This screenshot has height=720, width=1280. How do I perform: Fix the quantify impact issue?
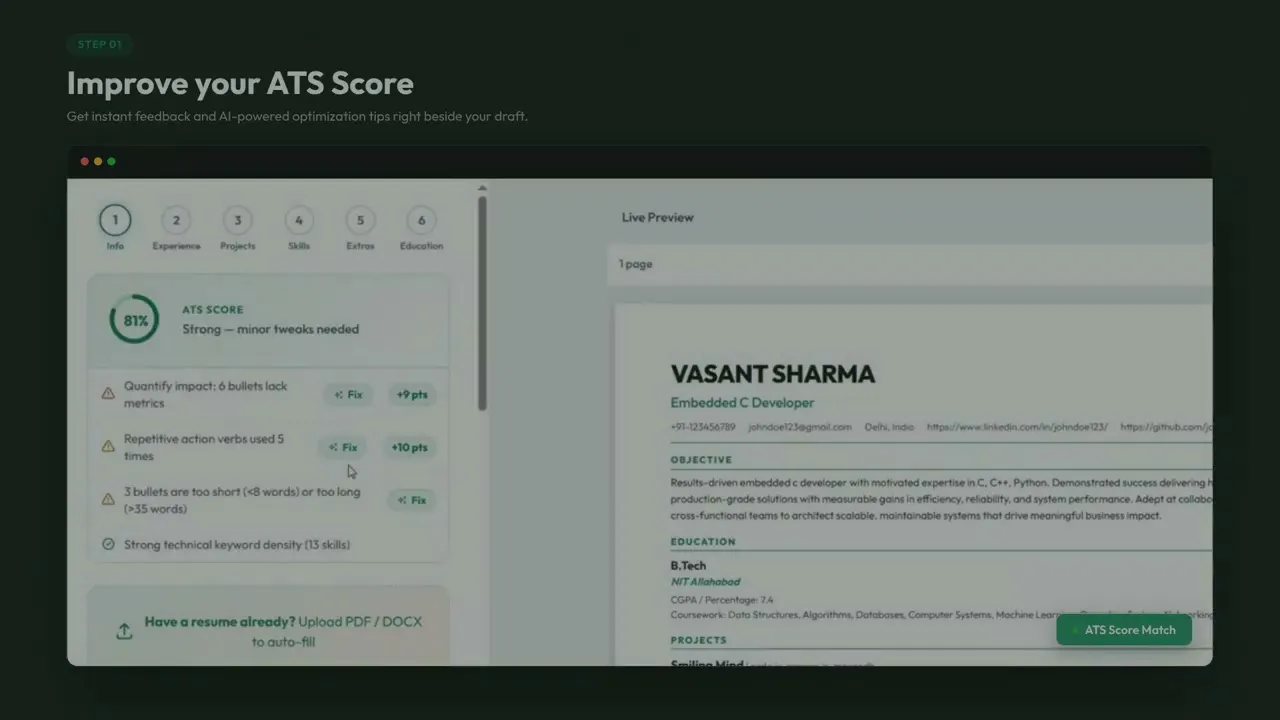point(348,395)
